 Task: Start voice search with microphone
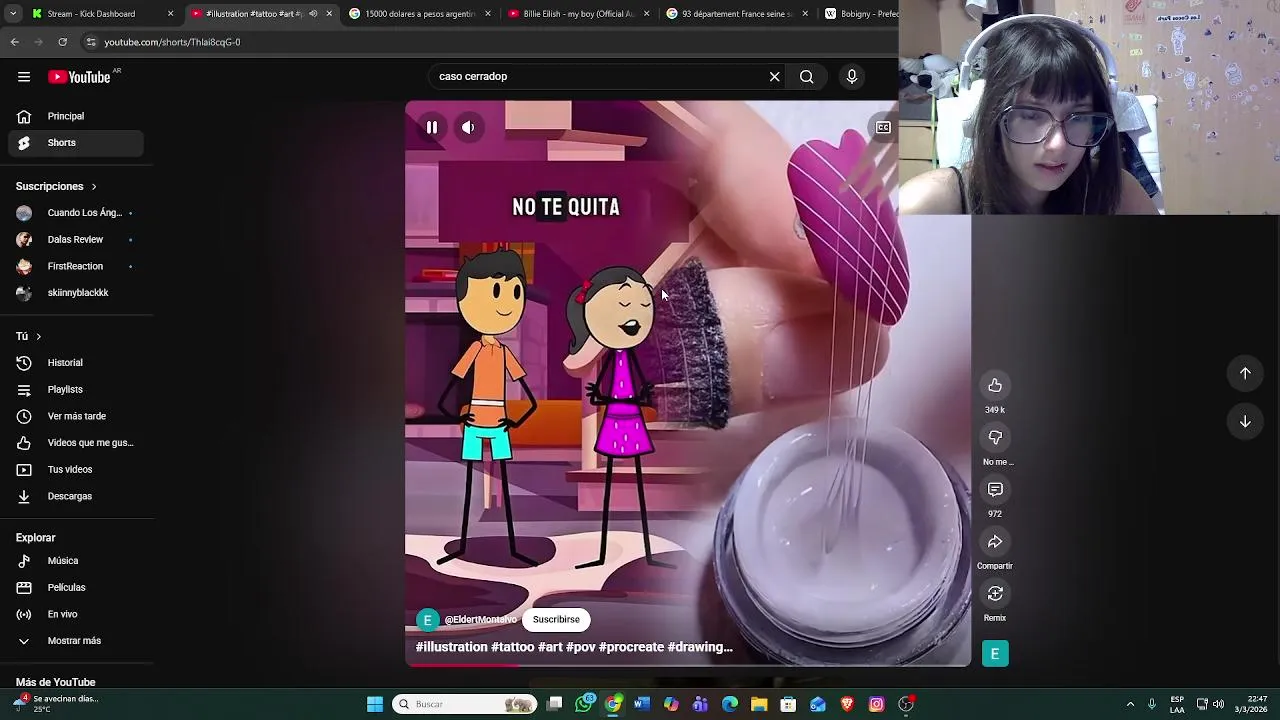pos(852,76)
